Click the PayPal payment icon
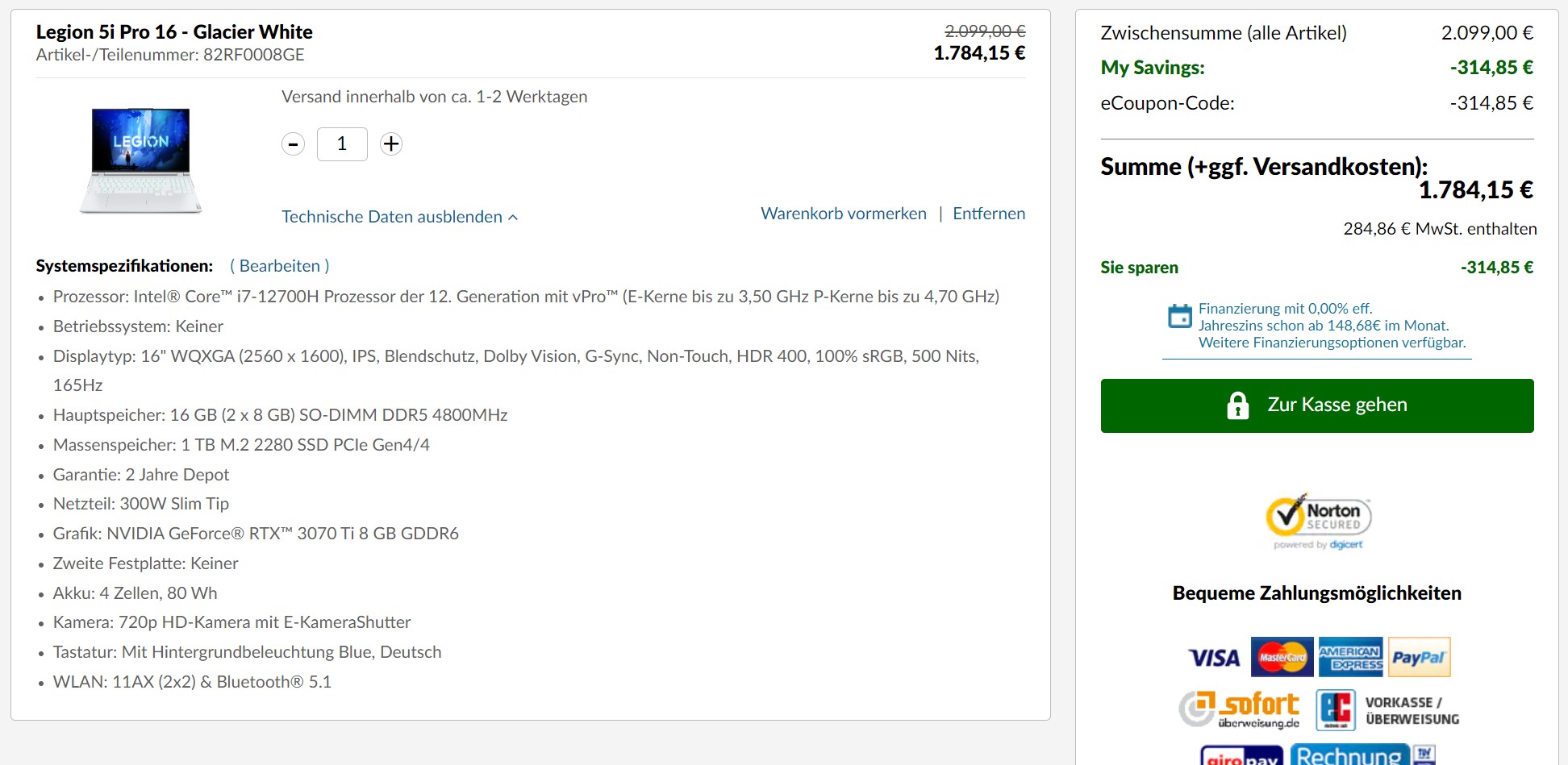 click(1420, 657)
